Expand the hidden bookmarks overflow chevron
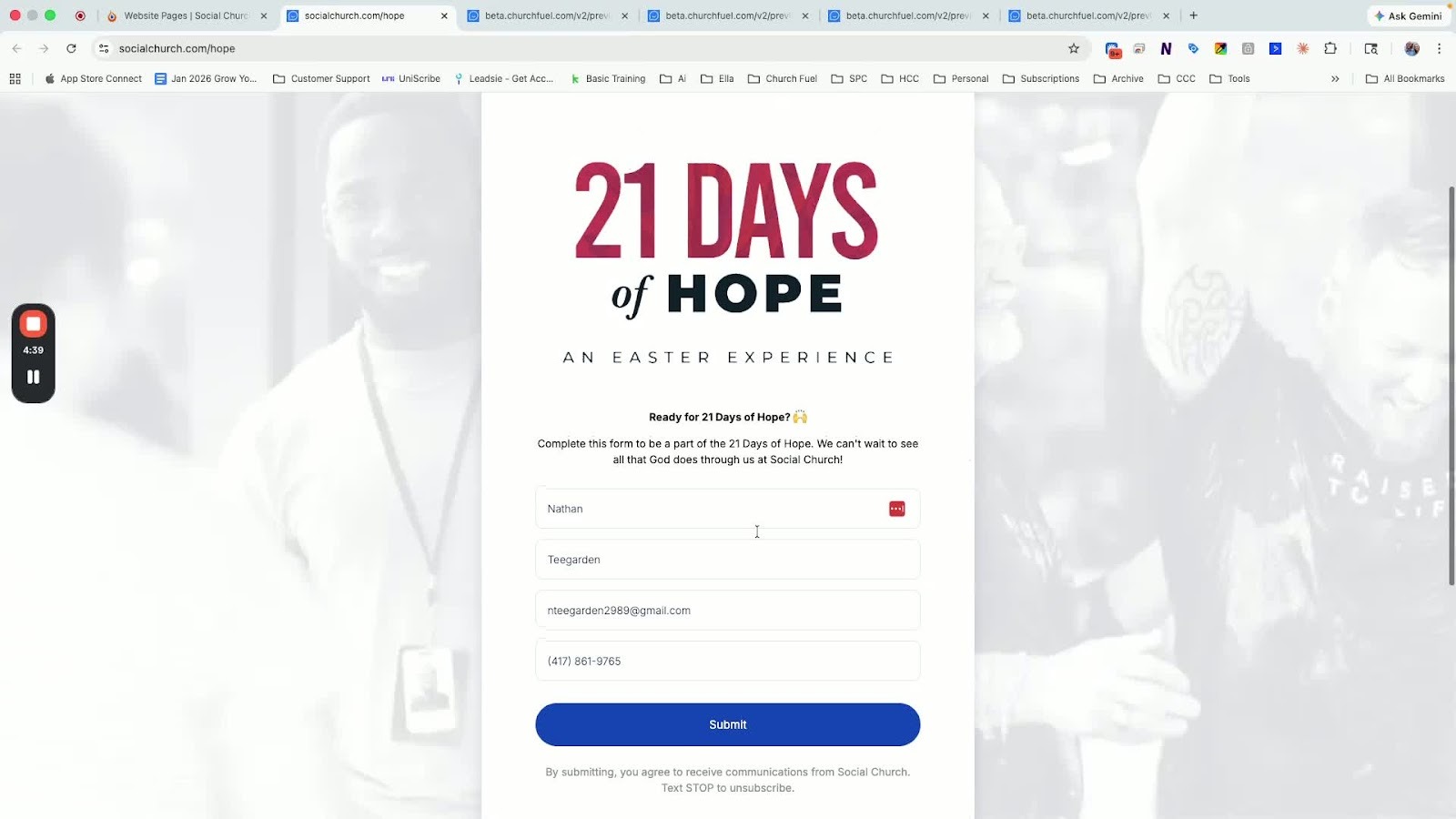 point(1335,79)
